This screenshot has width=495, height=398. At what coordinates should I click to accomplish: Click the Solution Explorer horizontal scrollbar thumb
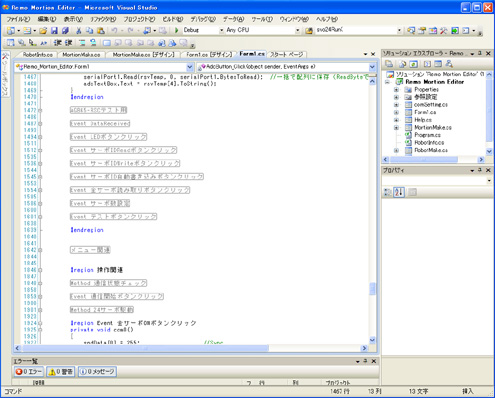click(423, 160)
